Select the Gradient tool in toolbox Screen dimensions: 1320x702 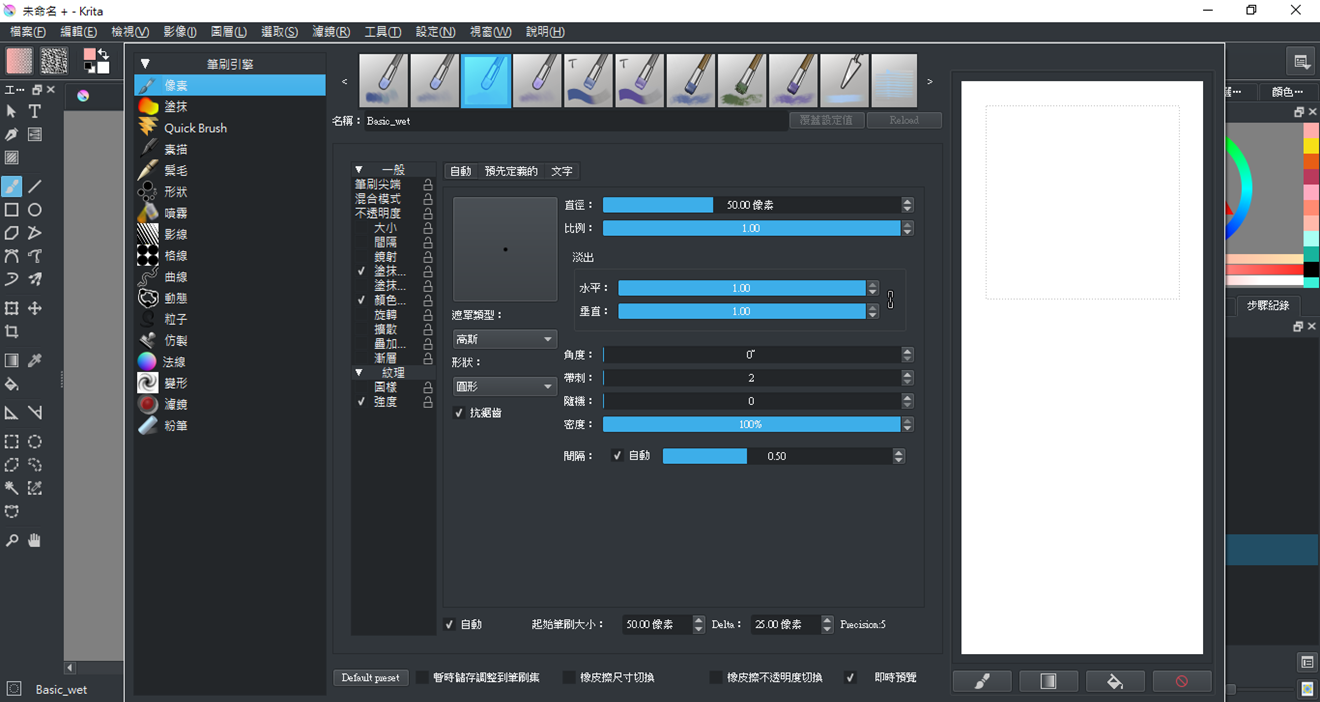click(12, 361)
